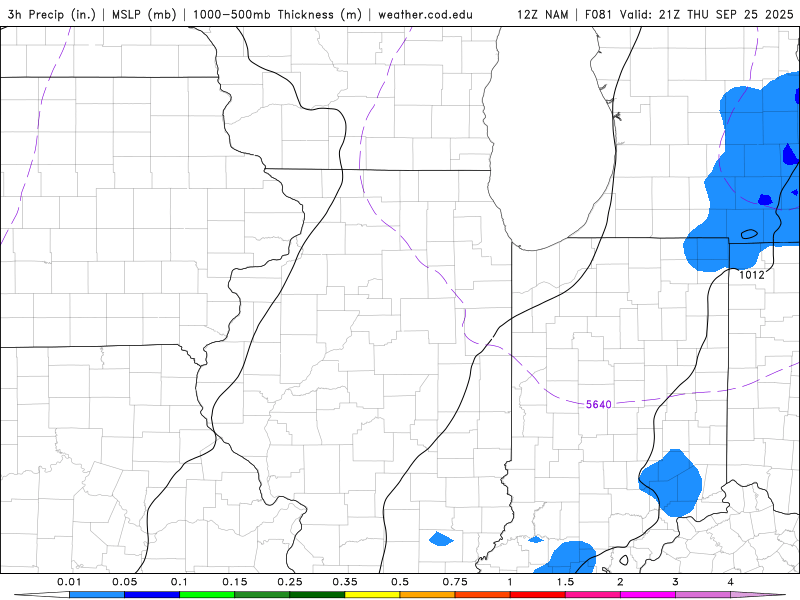Viewport: 800px width, 600px height.
Task: Click the '3h Precip (in.)' title text
Action: (x=52, y=14)
